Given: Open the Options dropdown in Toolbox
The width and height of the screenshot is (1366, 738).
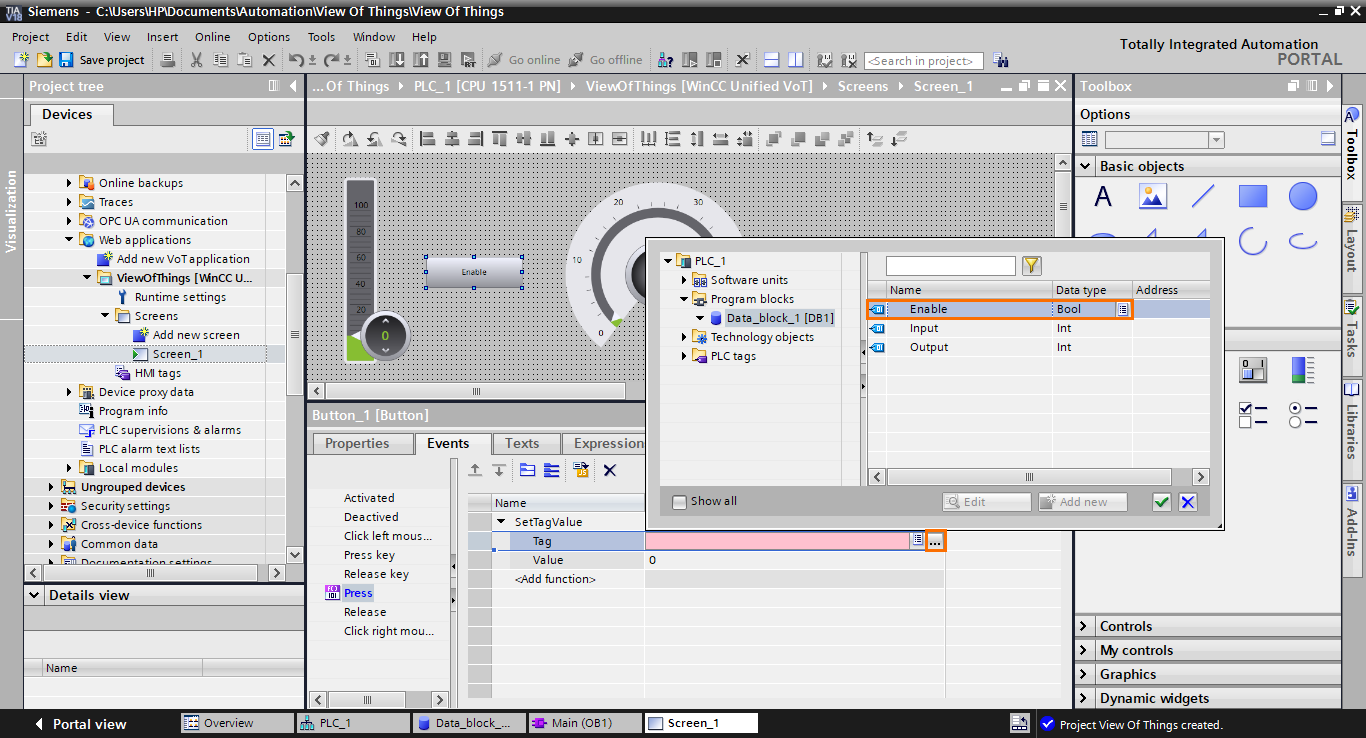Looking at the screenshot, I should (x=1216, y=140).
